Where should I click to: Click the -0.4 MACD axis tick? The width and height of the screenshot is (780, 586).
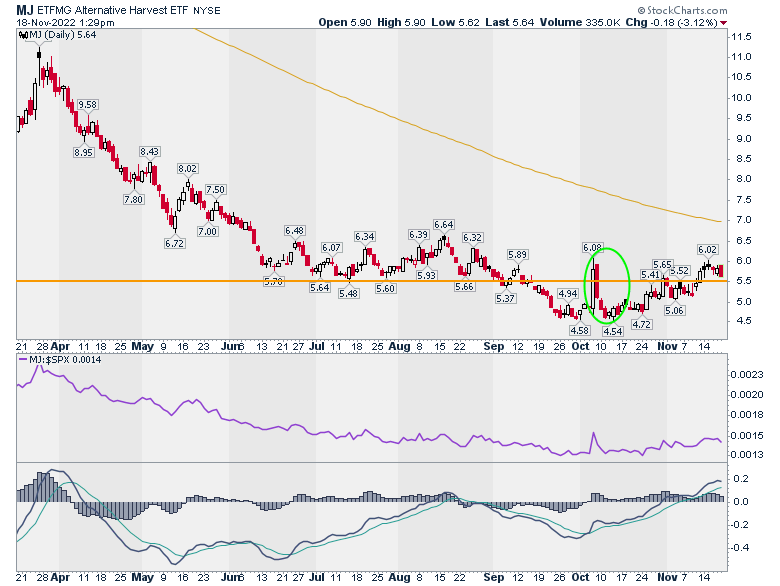[x=740, y=547]
